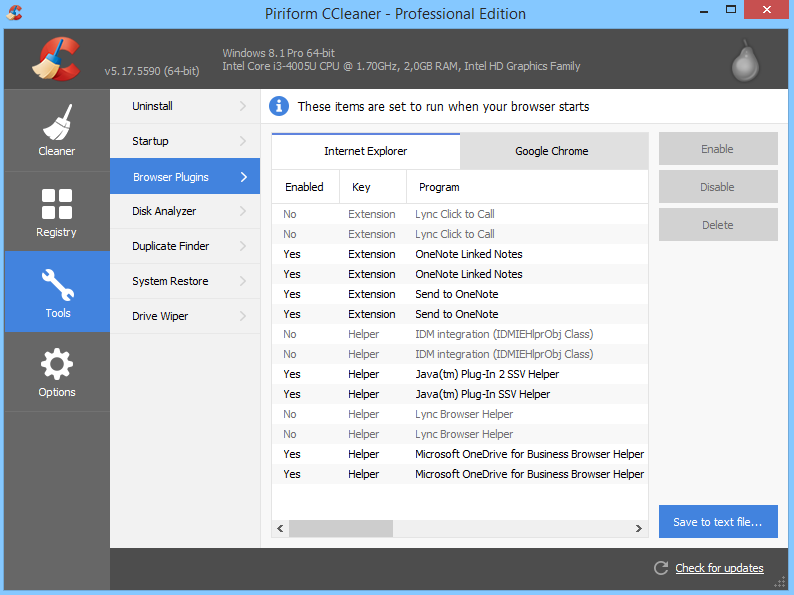Viewport: 794px width, 595px height.
Task: Open the Registry section grid icon
Action: 56,203
